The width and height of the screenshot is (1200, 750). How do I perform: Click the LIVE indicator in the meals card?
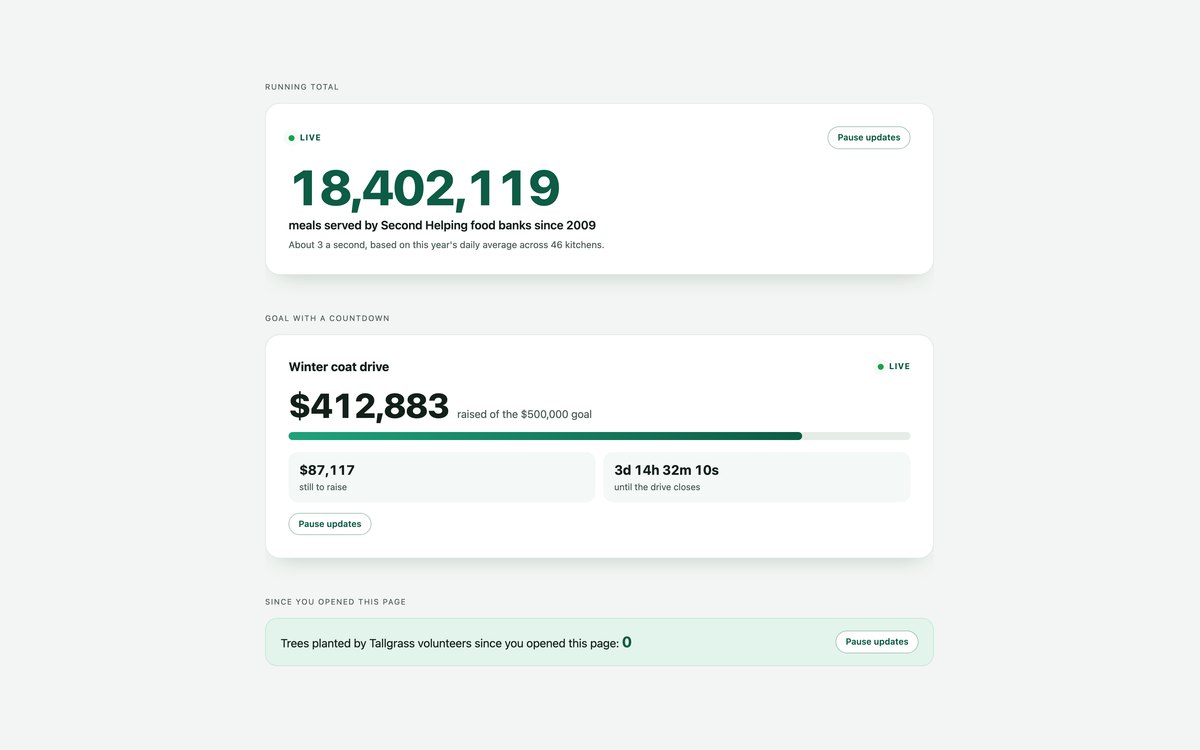click(x=305, y=138)
